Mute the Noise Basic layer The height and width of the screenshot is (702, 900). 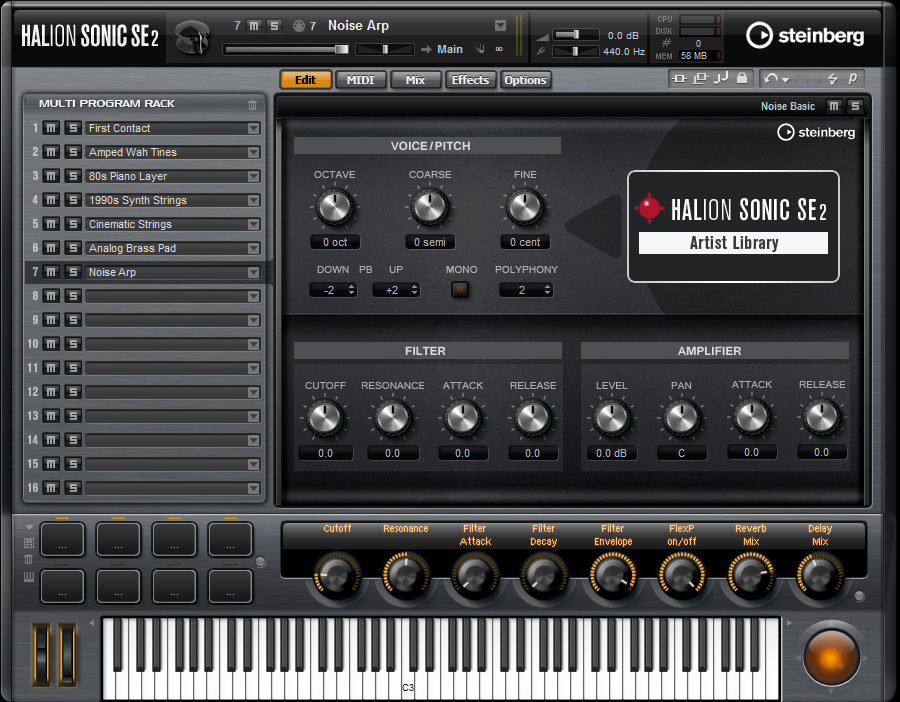pos(834,106)
